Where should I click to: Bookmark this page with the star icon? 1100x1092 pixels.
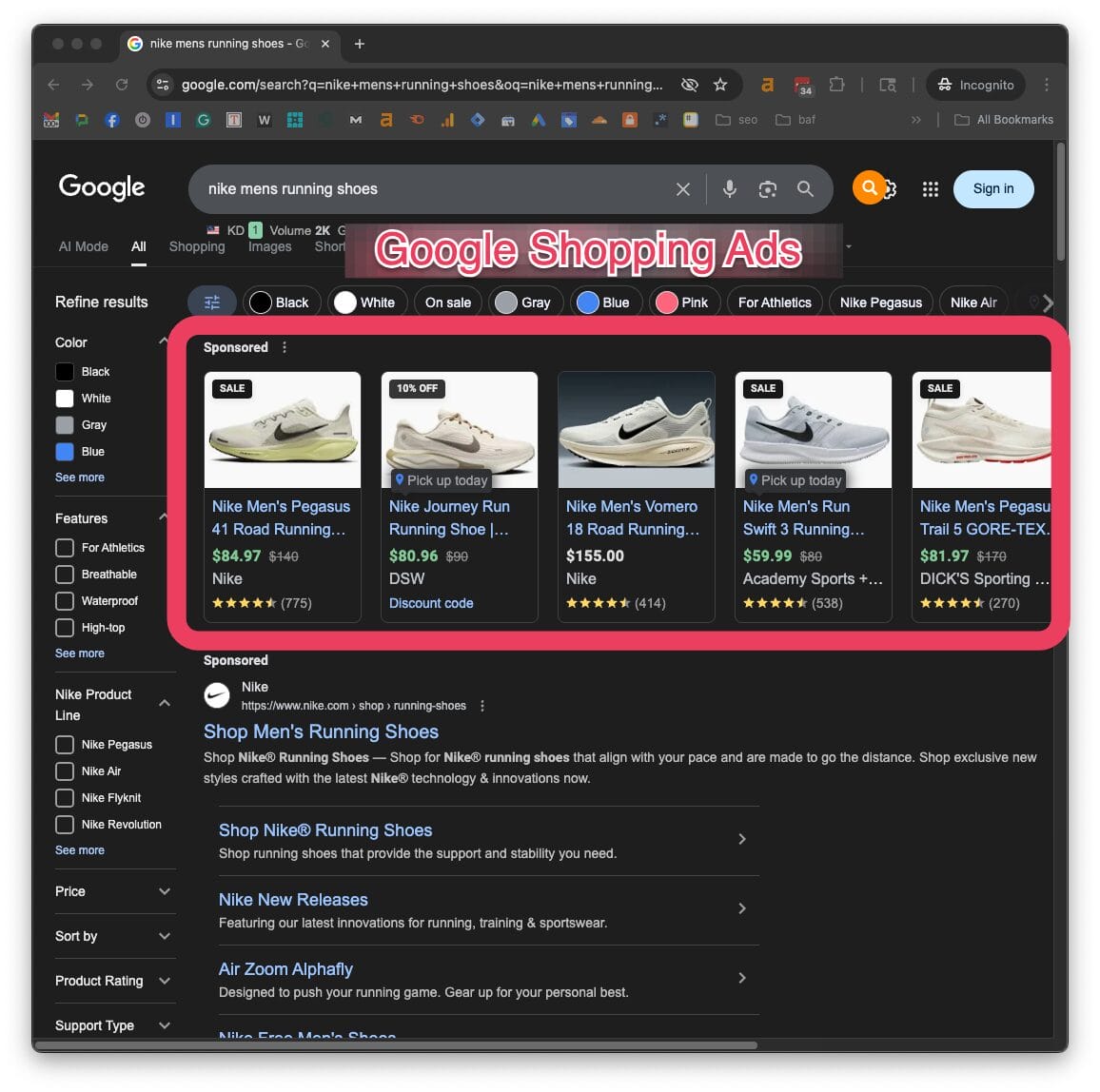[720, 85]
